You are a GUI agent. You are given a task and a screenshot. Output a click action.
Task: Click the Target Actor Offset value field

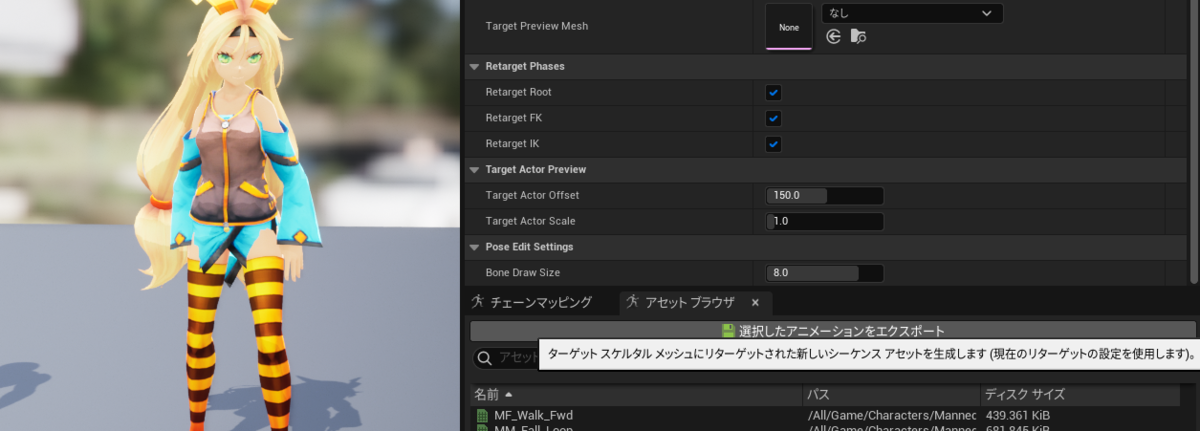click(825, 195)
